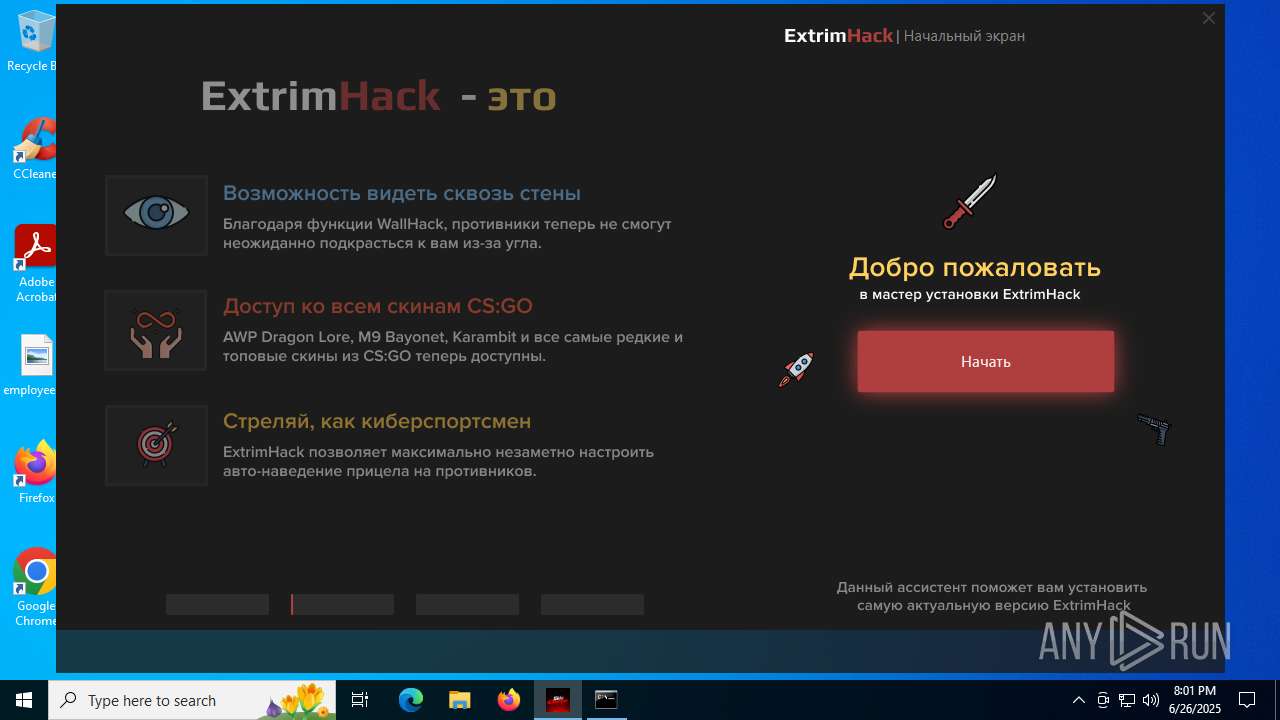
Task: Open the Adobe Acrobat desktop shortcut
Action: (35, 264)
